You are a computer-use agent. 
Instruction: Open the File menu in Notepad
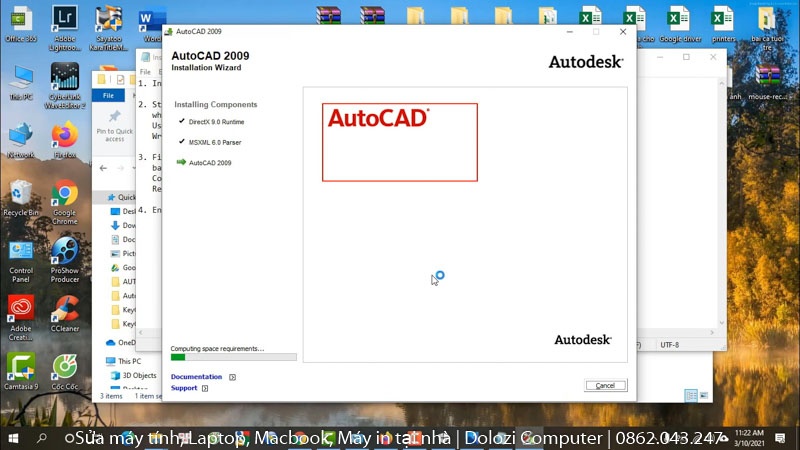point(145,72)
